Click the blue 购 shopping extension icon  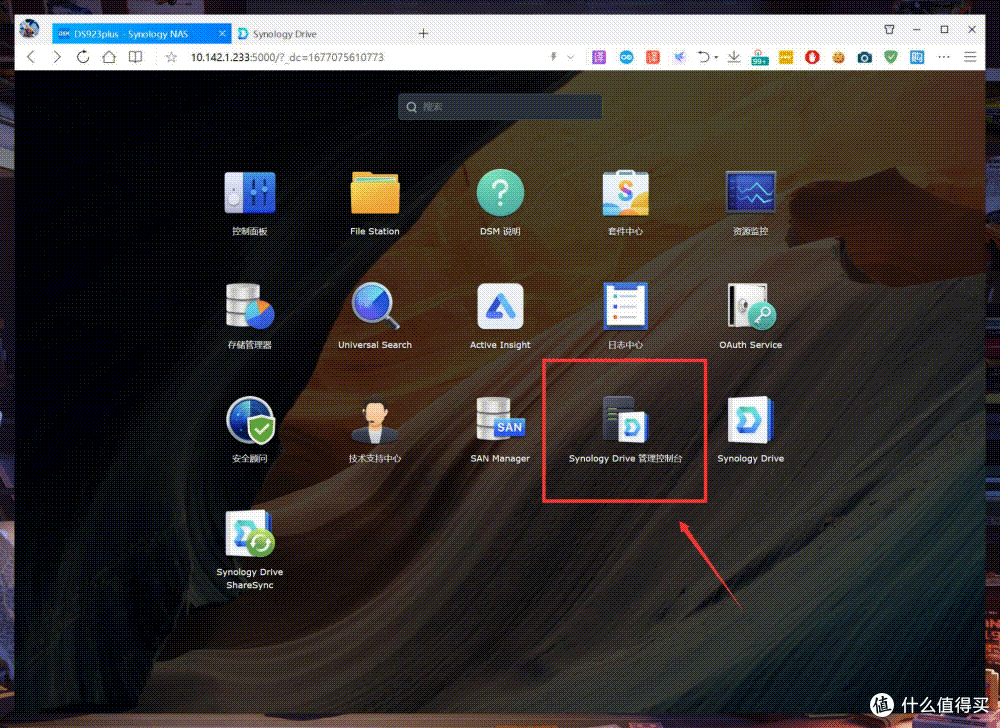[x=917, y=57]
